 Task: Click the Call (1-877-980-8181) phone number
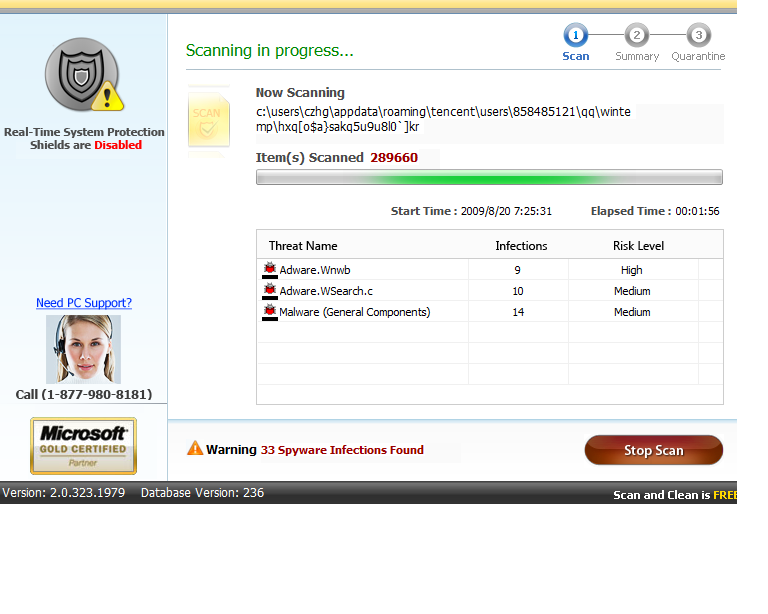pyautogui.click(x=84, y=394)
